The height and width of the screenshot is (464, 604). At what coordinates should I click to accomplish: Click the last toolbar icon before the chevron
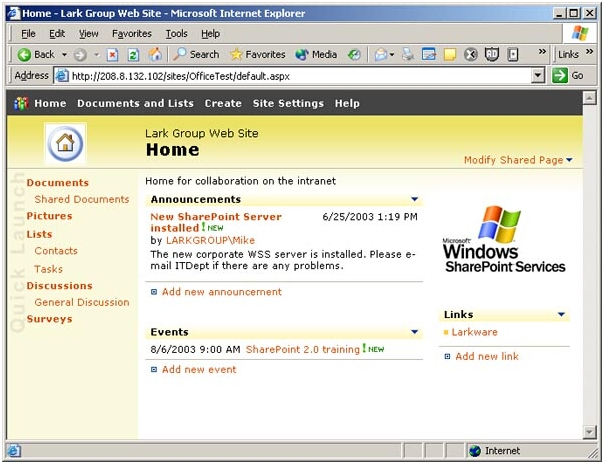[x=513, y=55]
